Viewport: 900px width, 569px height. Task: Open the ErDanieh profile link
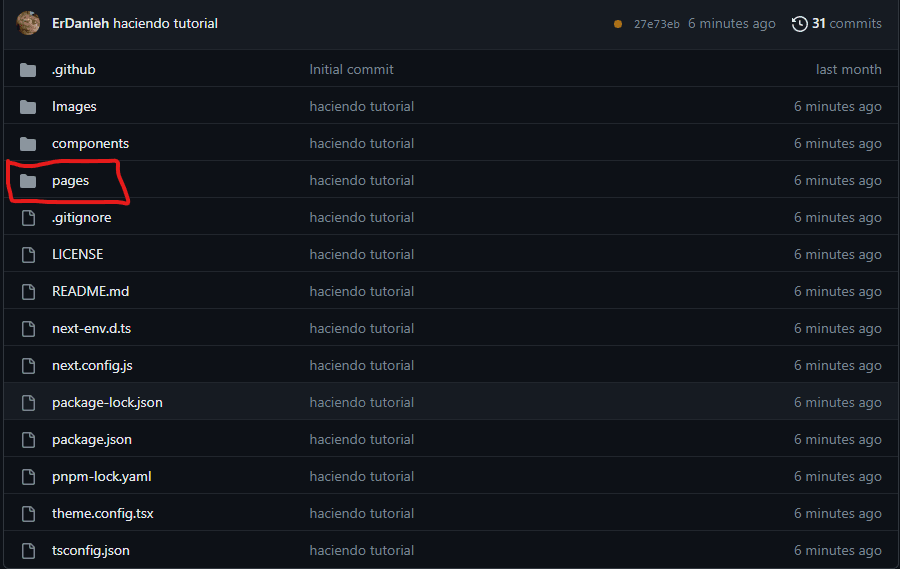[80, 23]
